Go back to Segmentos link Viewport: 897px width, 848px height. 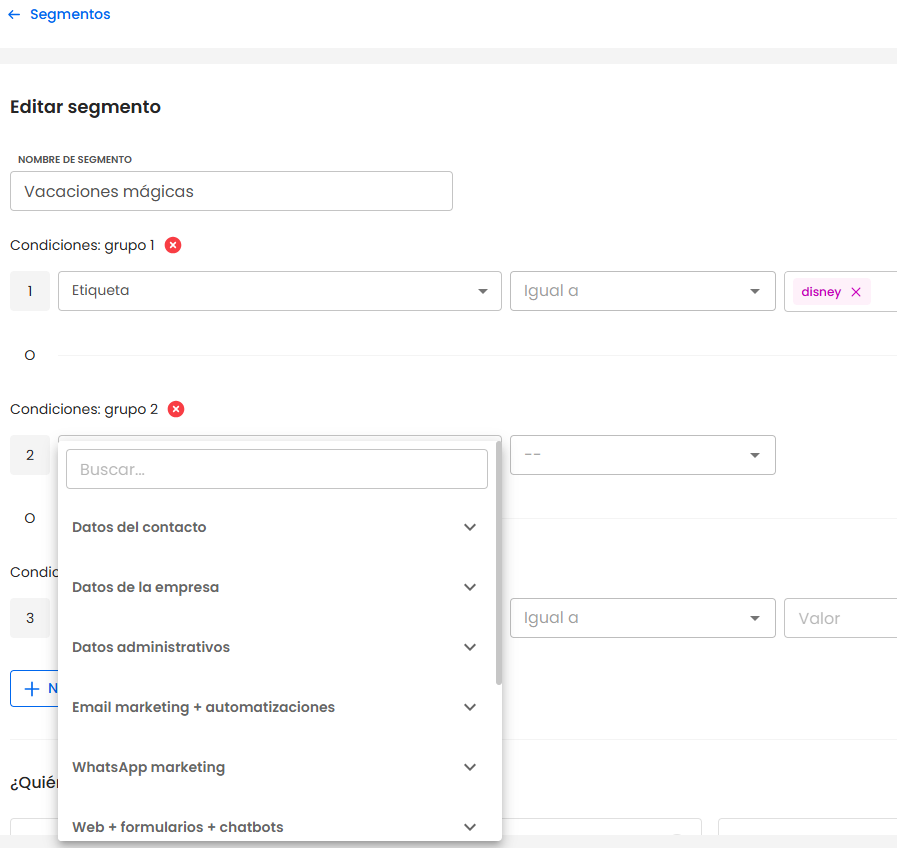70,15
